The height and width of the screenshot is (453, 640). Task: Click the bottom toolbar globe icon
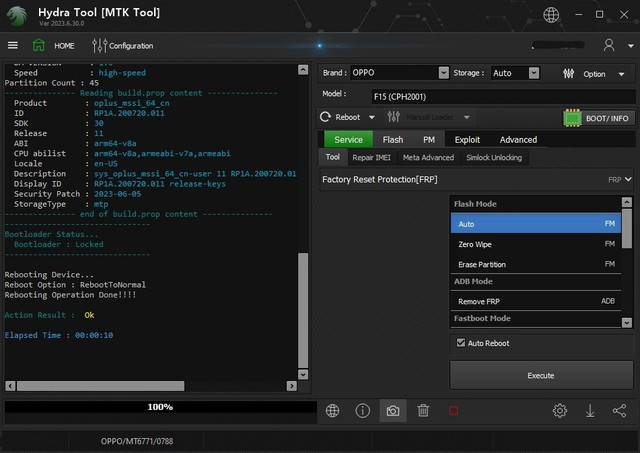[332, 411]
